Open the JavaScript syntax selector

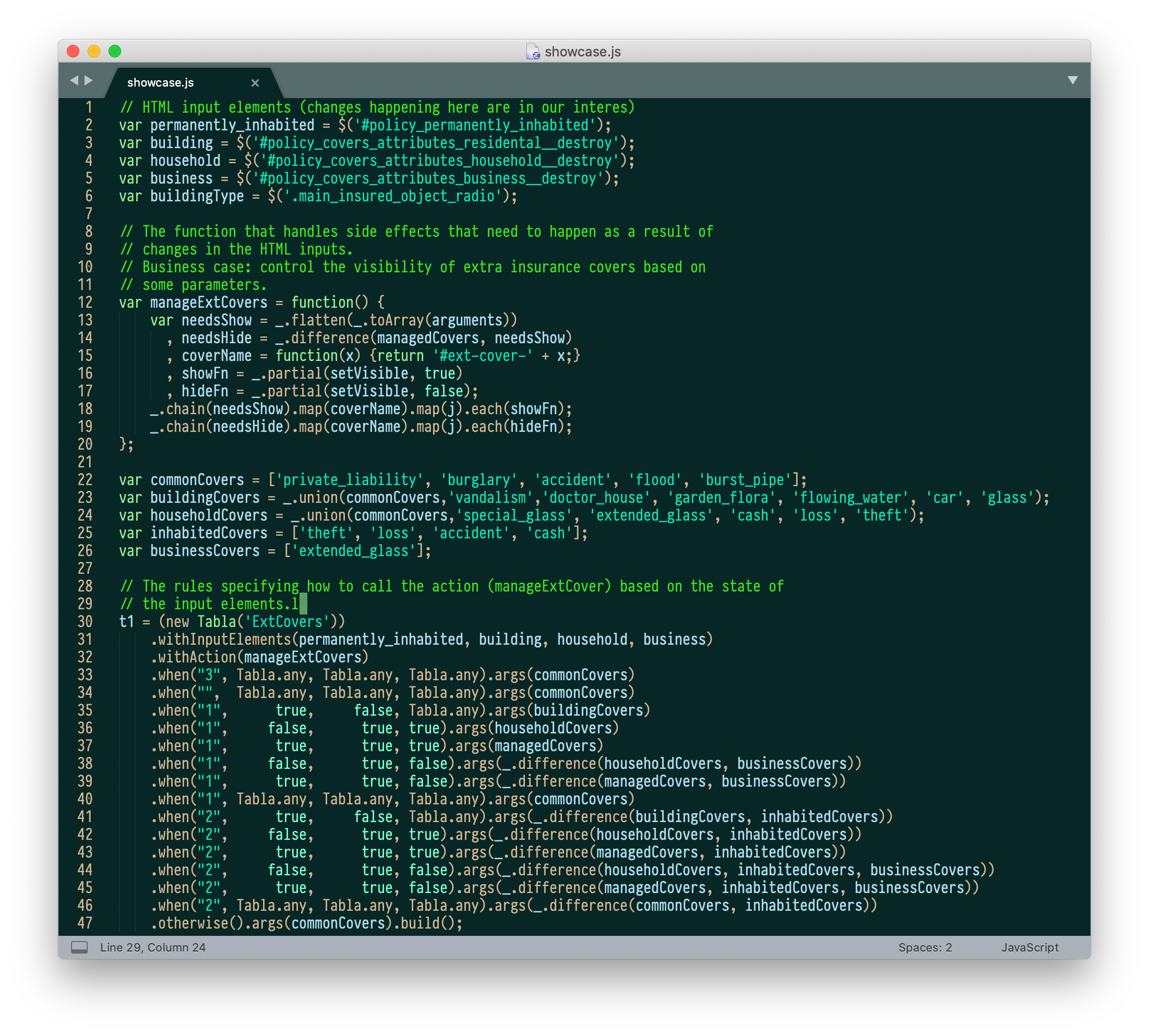click(1030, 947)
